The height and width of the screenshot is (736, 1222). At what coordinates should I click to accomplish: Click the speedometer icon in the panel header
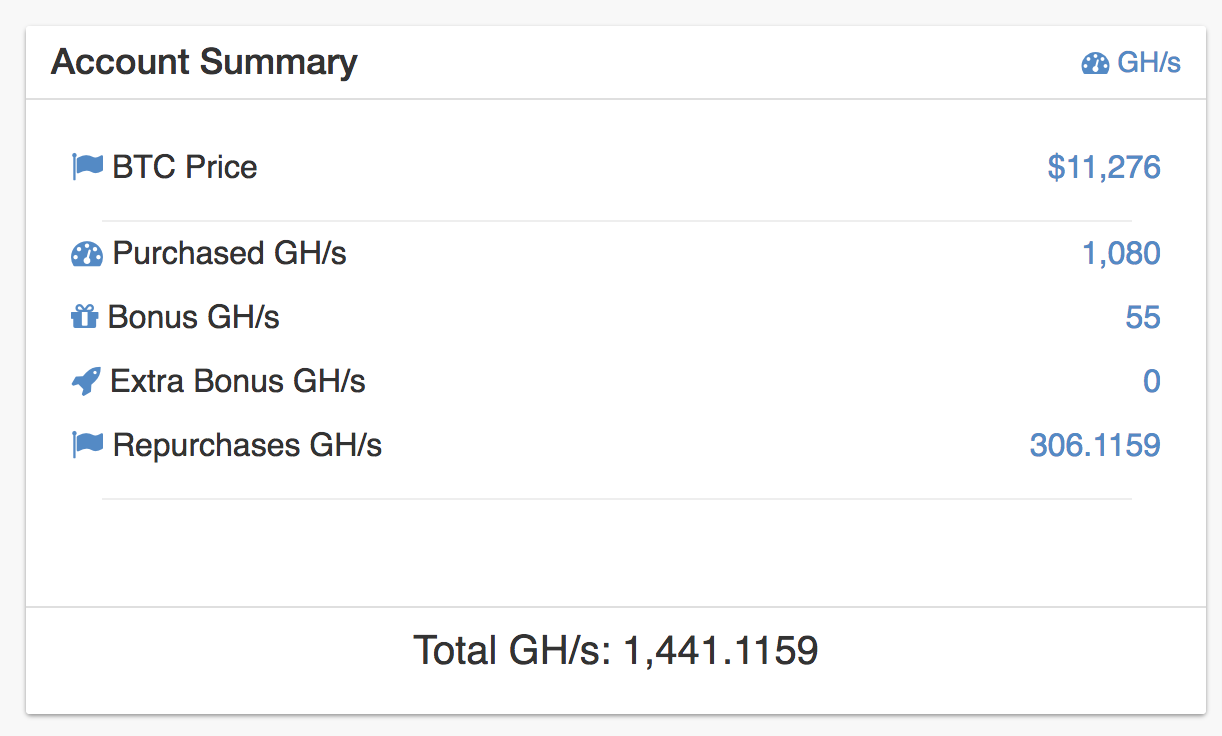pos(1095,63)
